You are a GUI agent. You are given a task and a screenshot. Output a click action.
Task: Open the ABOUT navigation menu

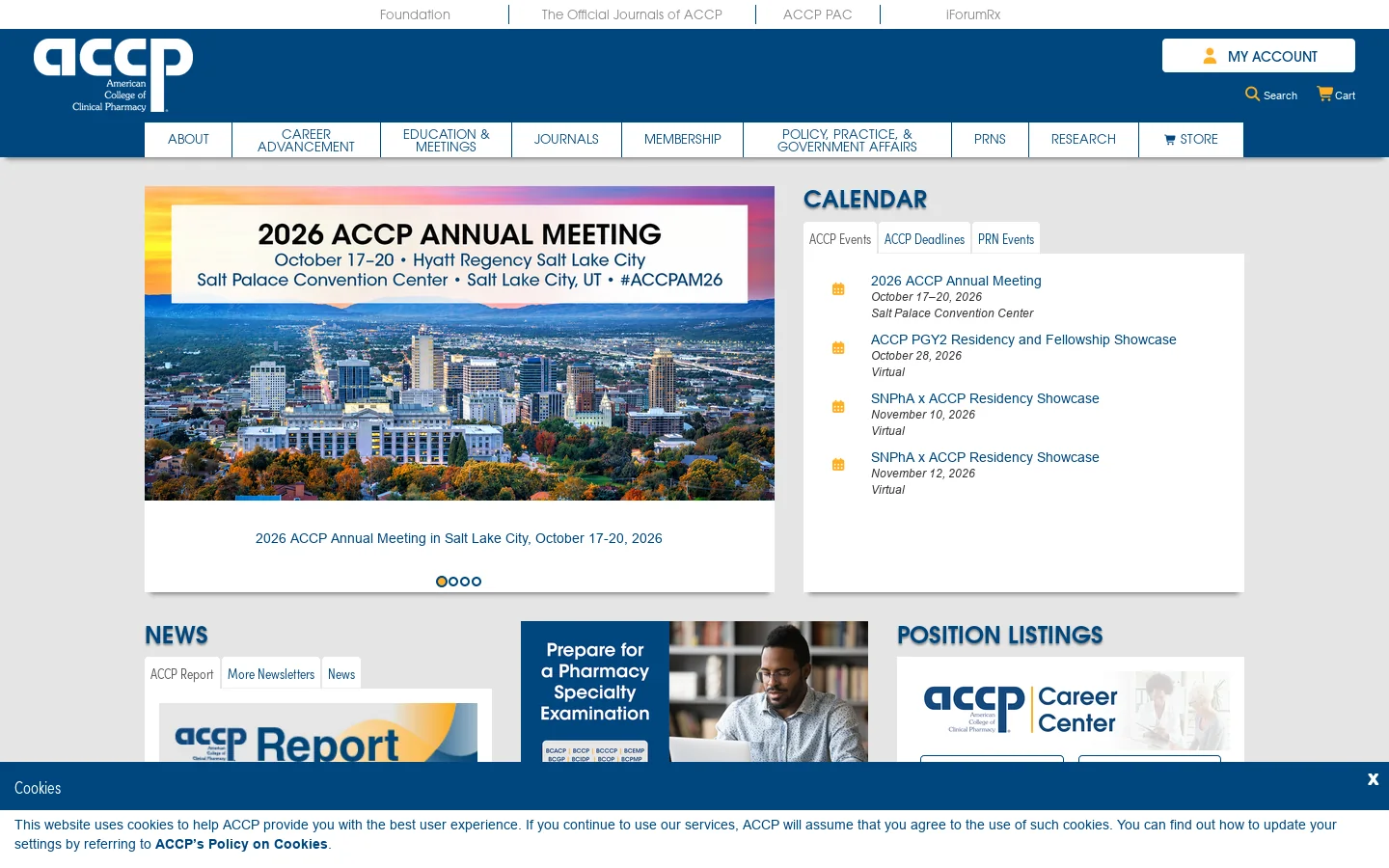(188, 140)
